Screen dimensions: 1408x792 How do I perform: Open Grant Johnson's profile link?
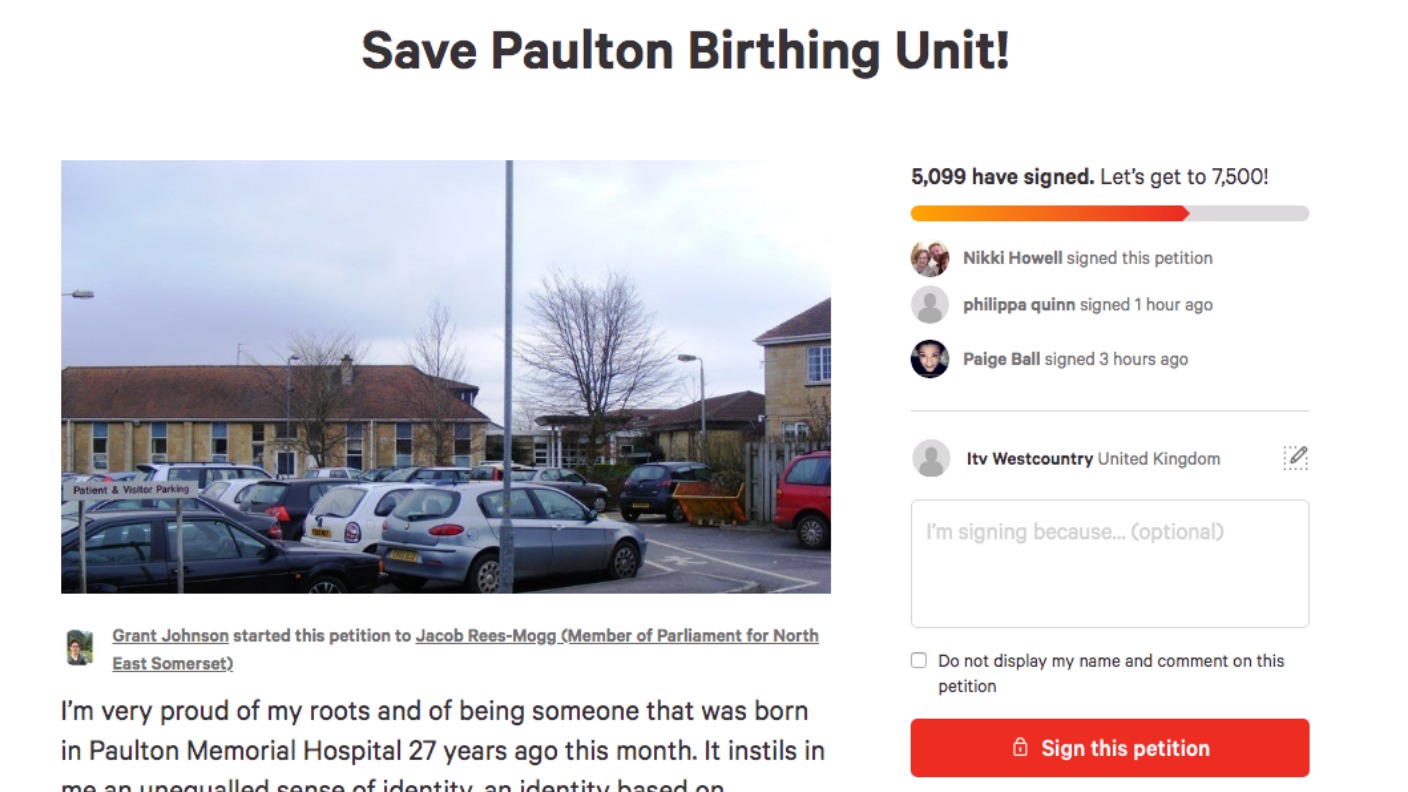[170, 636]
